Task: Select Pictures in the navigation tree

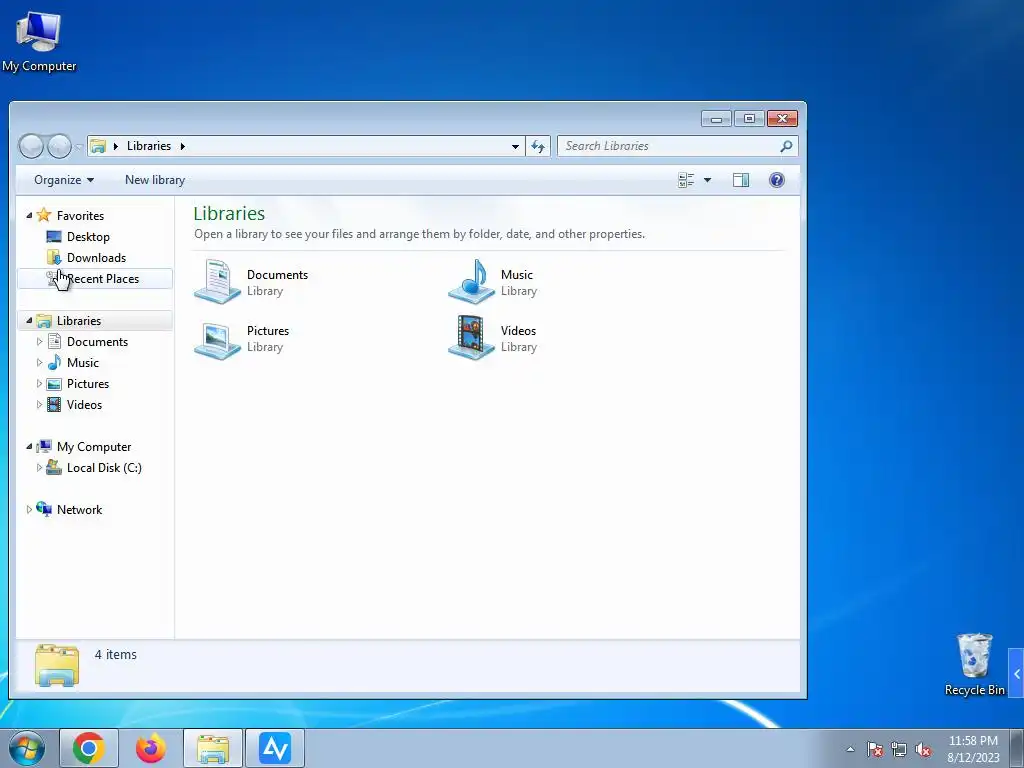Action: (88, 383)
